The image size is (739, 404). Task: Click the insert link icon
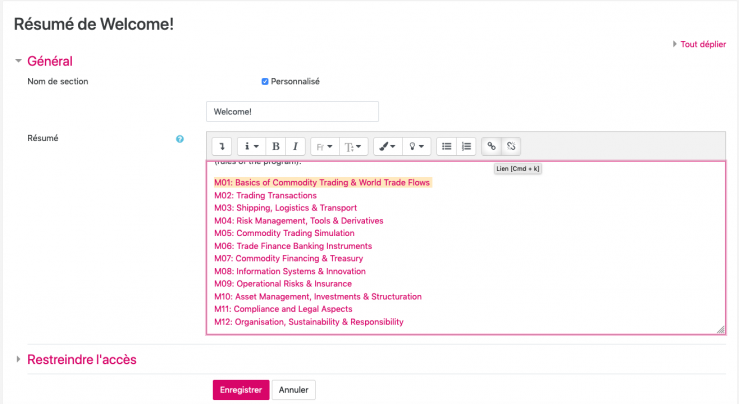tap(491, 146)
